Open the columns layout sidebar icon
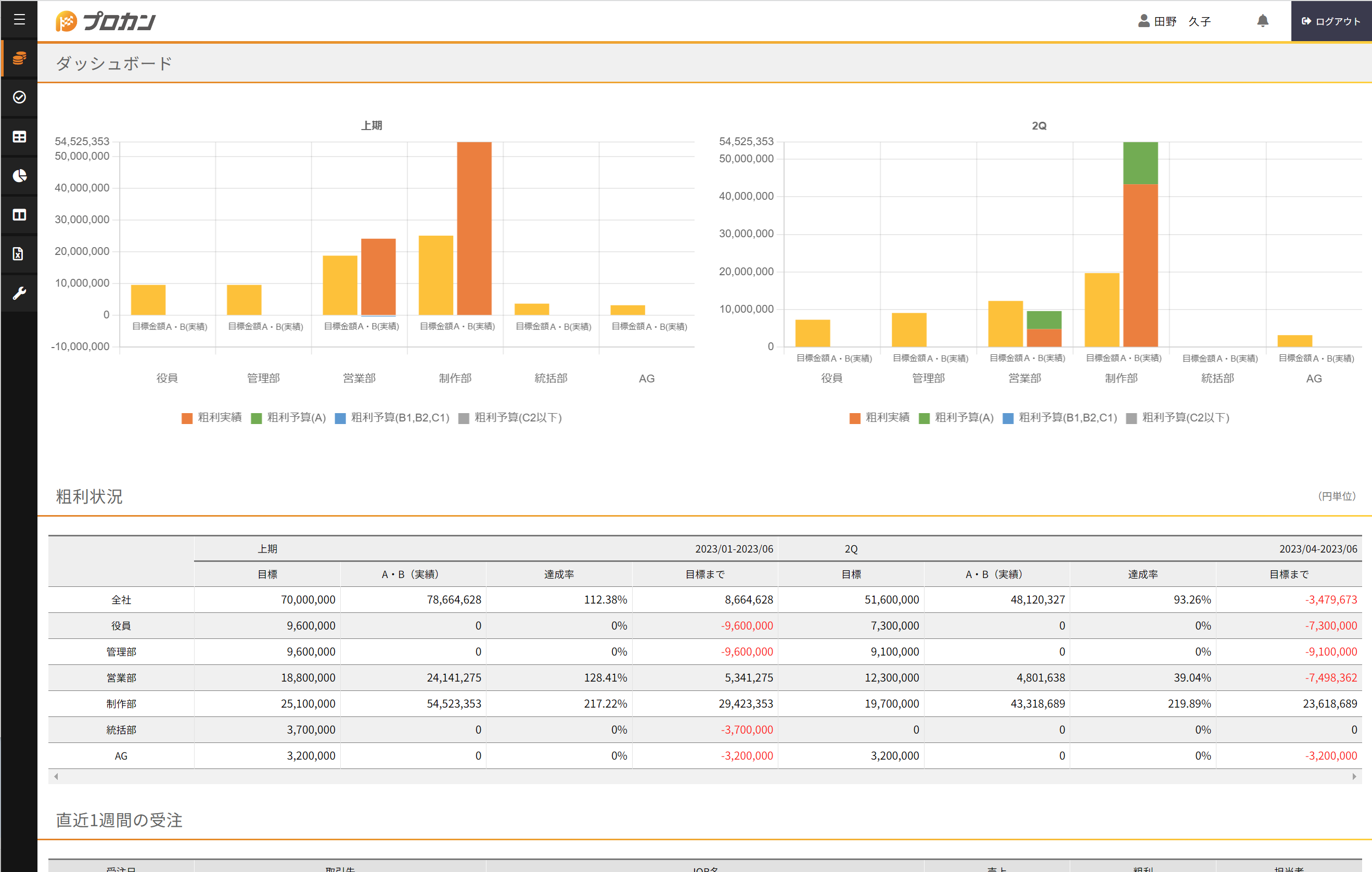Screen dimensions: 1372x872 coord(19,215)
